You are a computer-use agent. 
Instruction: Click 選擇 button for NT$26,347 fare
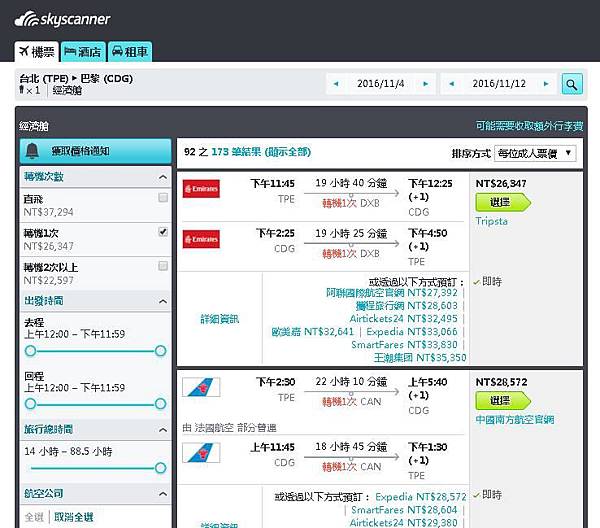point(503,202)
